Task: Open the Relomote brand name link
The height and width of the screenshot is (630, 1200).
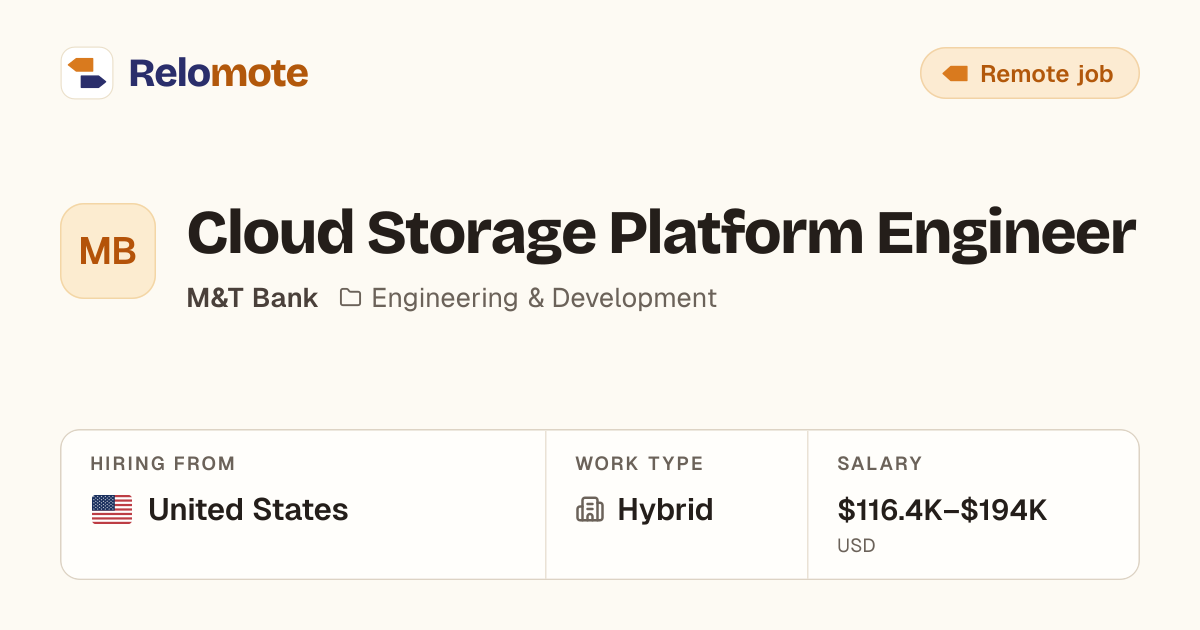Action: [x=218, y=73]
